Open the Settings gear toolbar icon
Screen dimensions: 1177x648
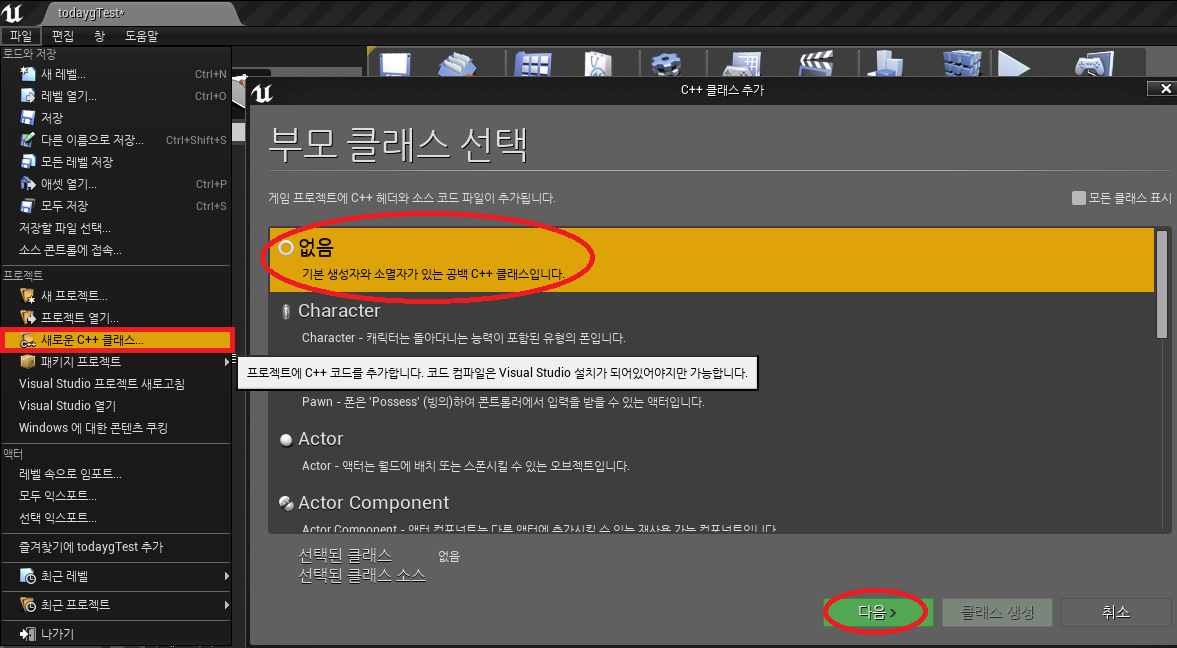pos(665,64)
